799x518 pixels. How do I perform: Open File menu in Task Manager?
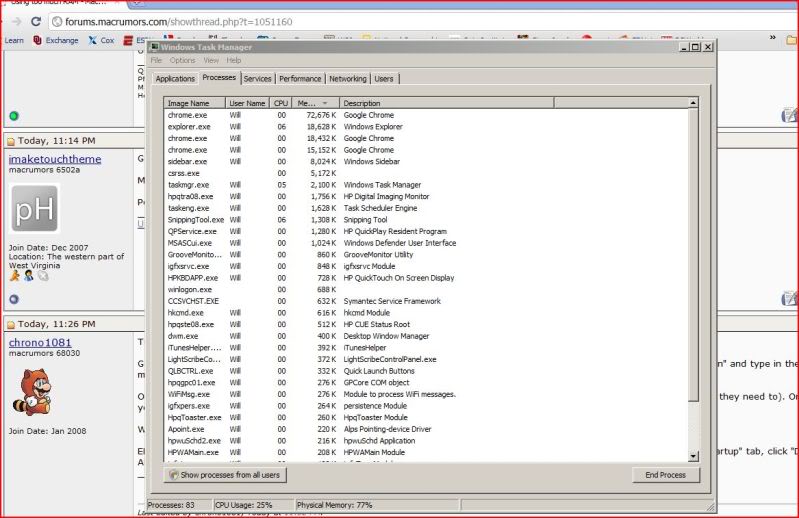156,60
